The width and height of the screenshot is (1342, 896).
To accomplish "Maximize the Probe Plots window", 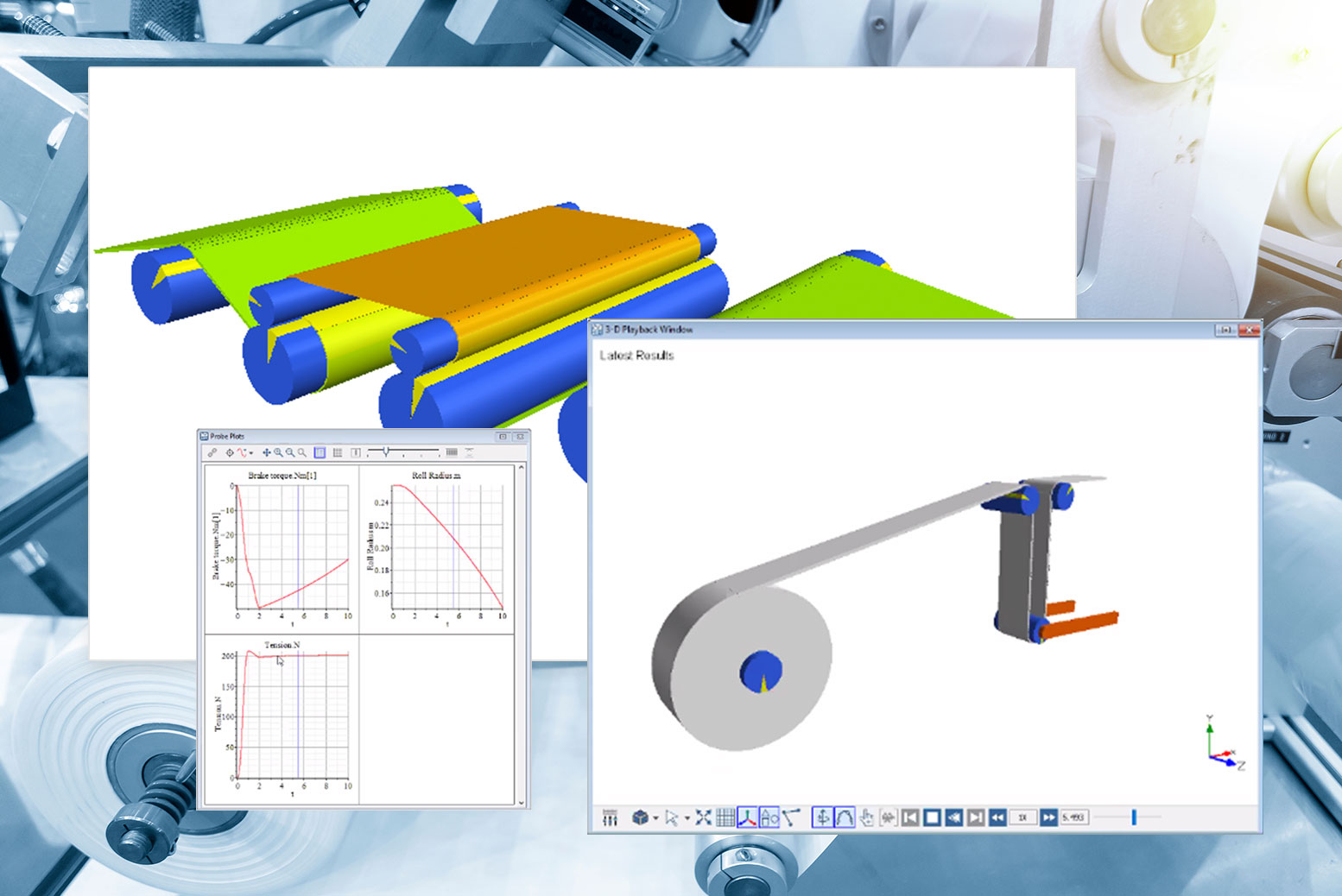I will [503, 437].
